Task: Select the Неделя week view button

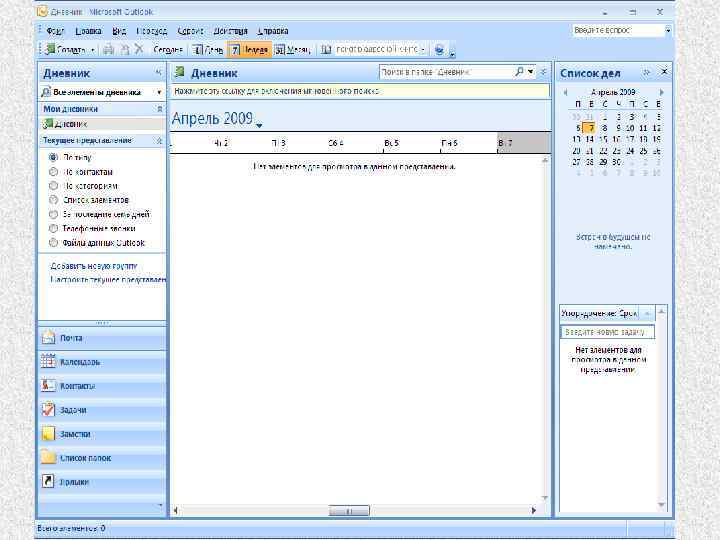Action: coord(250,50)
